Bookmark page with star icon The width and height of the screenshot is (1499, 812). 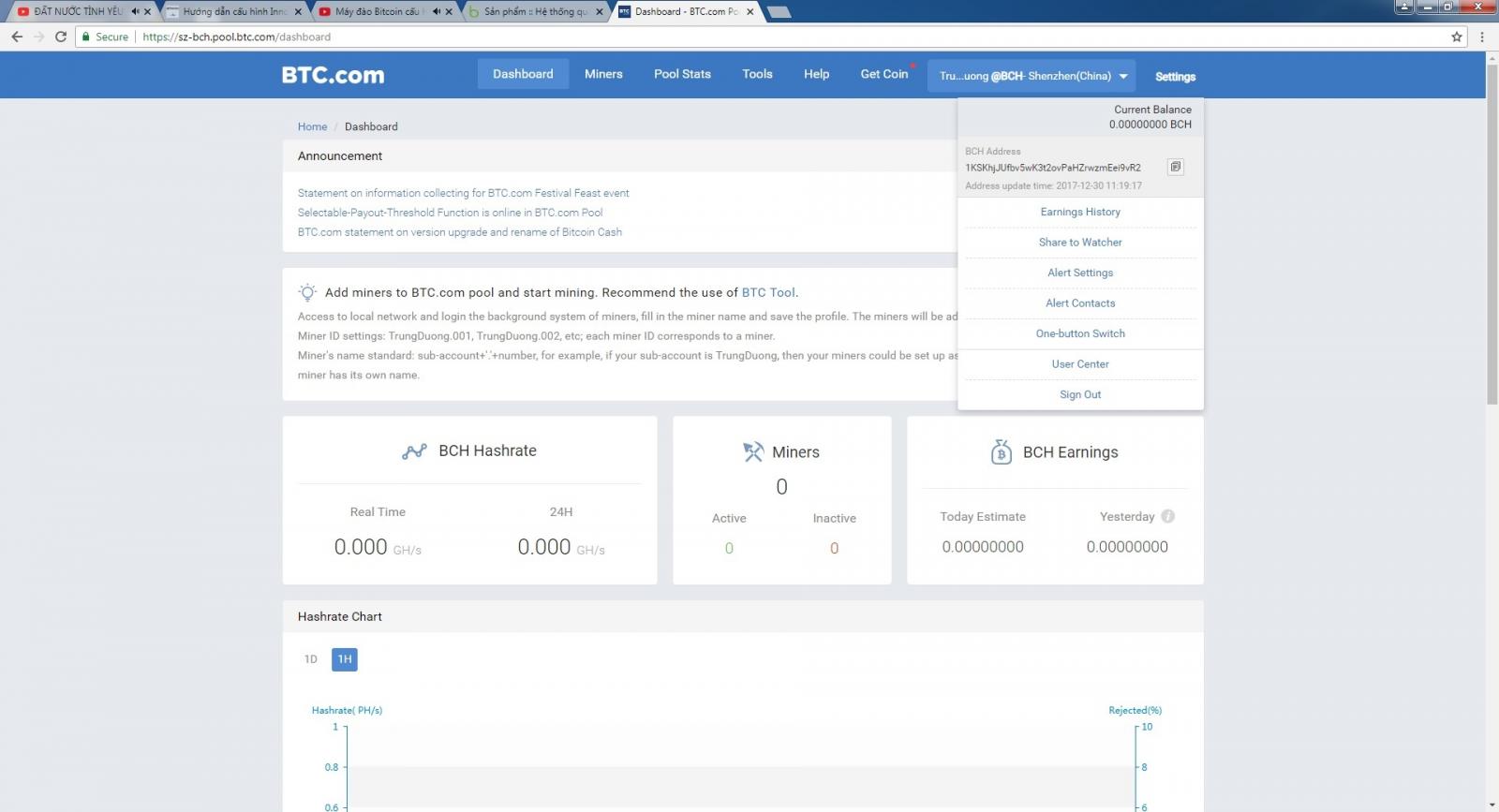tap(1456, 37)
